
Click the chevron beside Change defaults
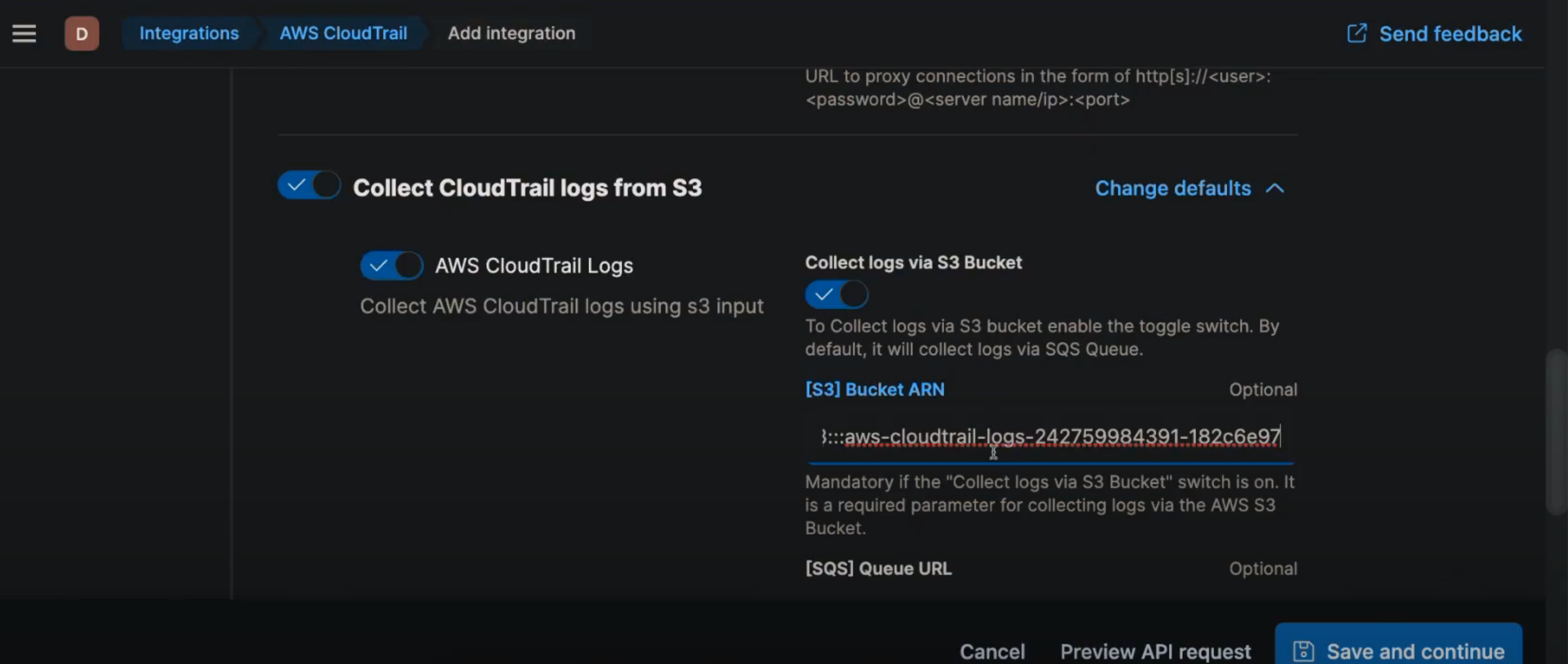click(x=1275, y=189)
